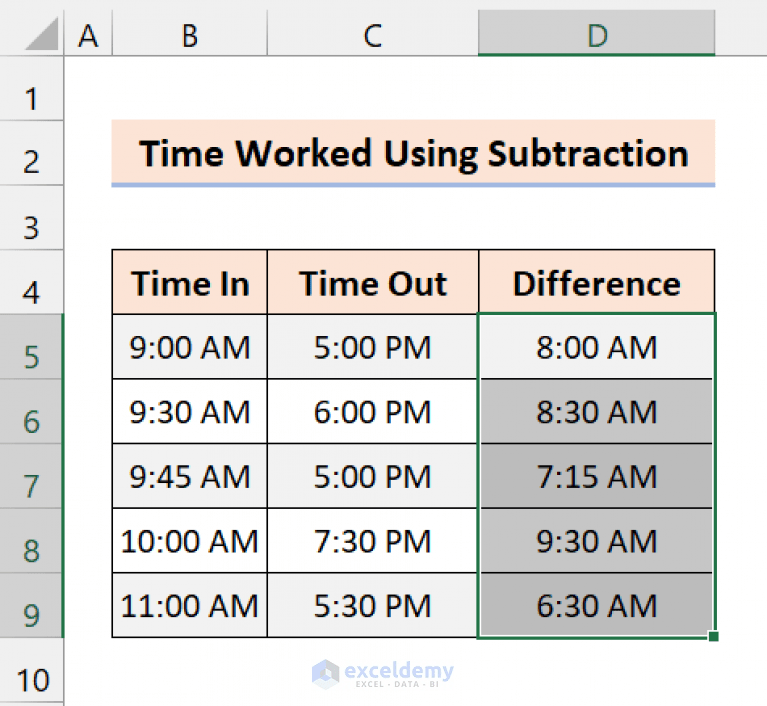The height and width of the screenshot is (706, 767).
Task: Select row 3 header
Action: [31, 218]
